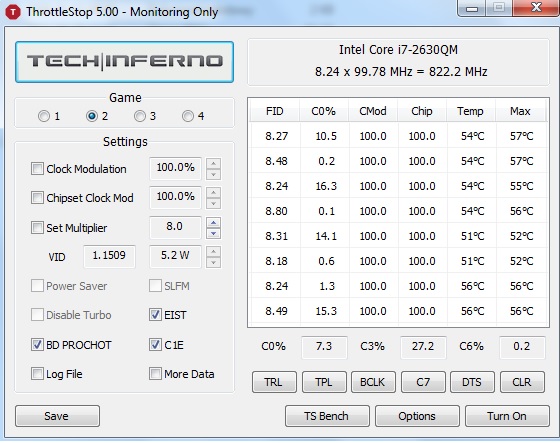Open the TPL turbo power limits button
The image size is (560, 443).
pyautogui.click(x=324, y=382)
